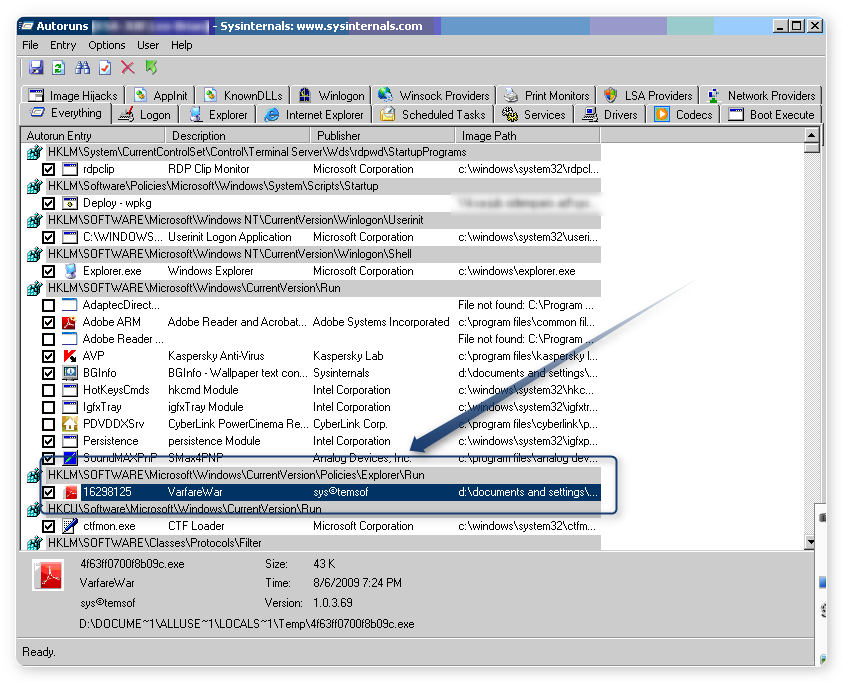Sort by Description column header
The height and width of the screenshot is (682, 842).
pyautogui.click(x=238, y=136)
